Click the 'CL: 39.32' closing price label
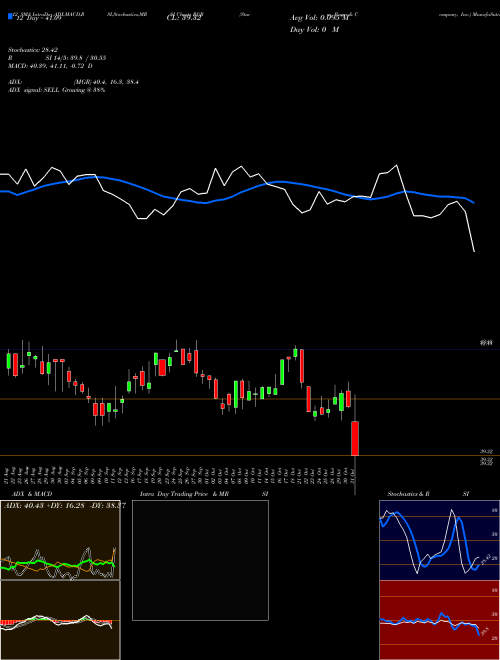Viewport: 500px width, 660px height. coord(184,18)
